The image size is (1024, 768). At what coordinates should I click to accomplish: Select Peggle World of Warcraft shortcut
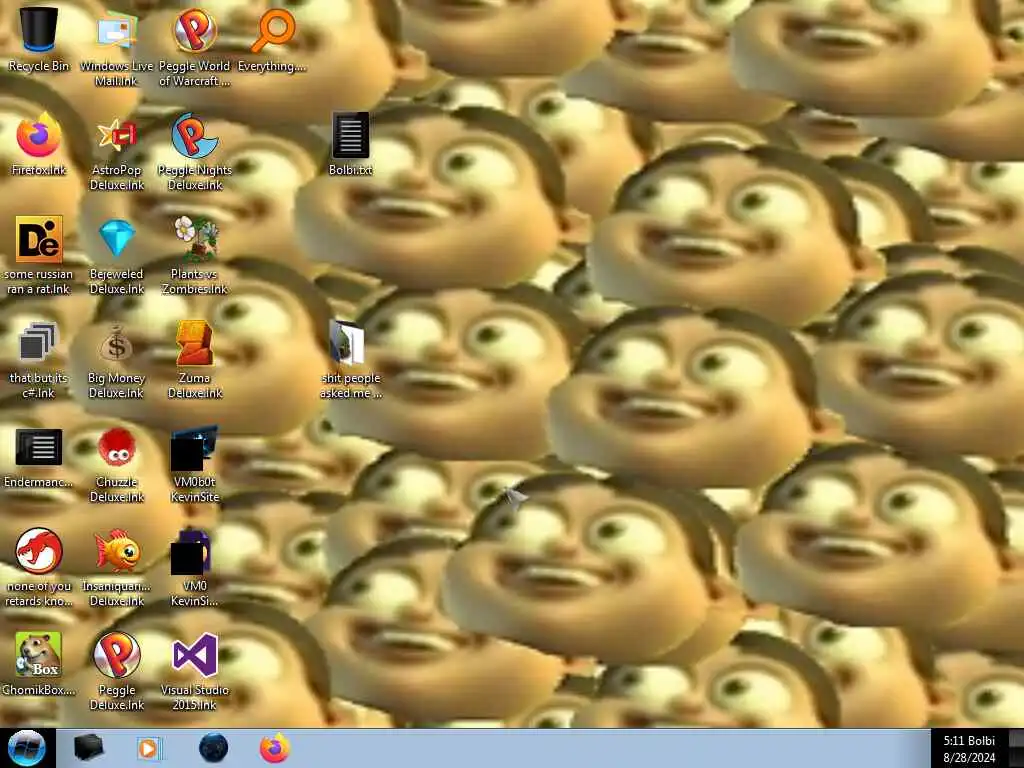(195, 47)
